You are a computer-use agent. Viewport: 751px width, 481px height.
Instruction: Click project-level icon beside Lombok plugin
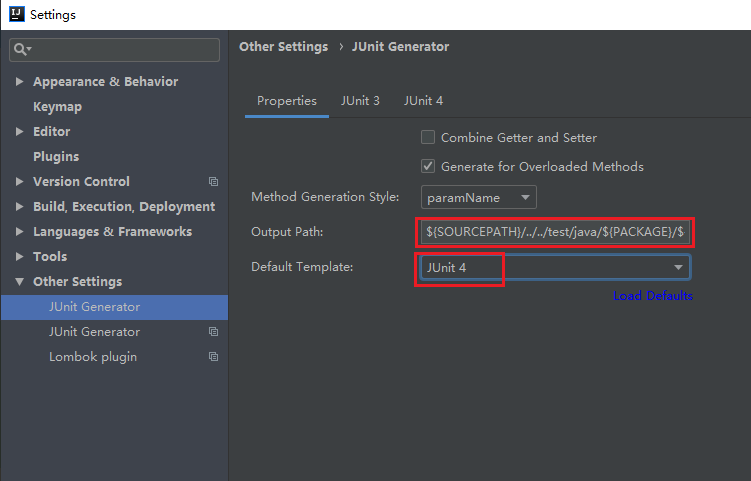[x=213, y=356]
